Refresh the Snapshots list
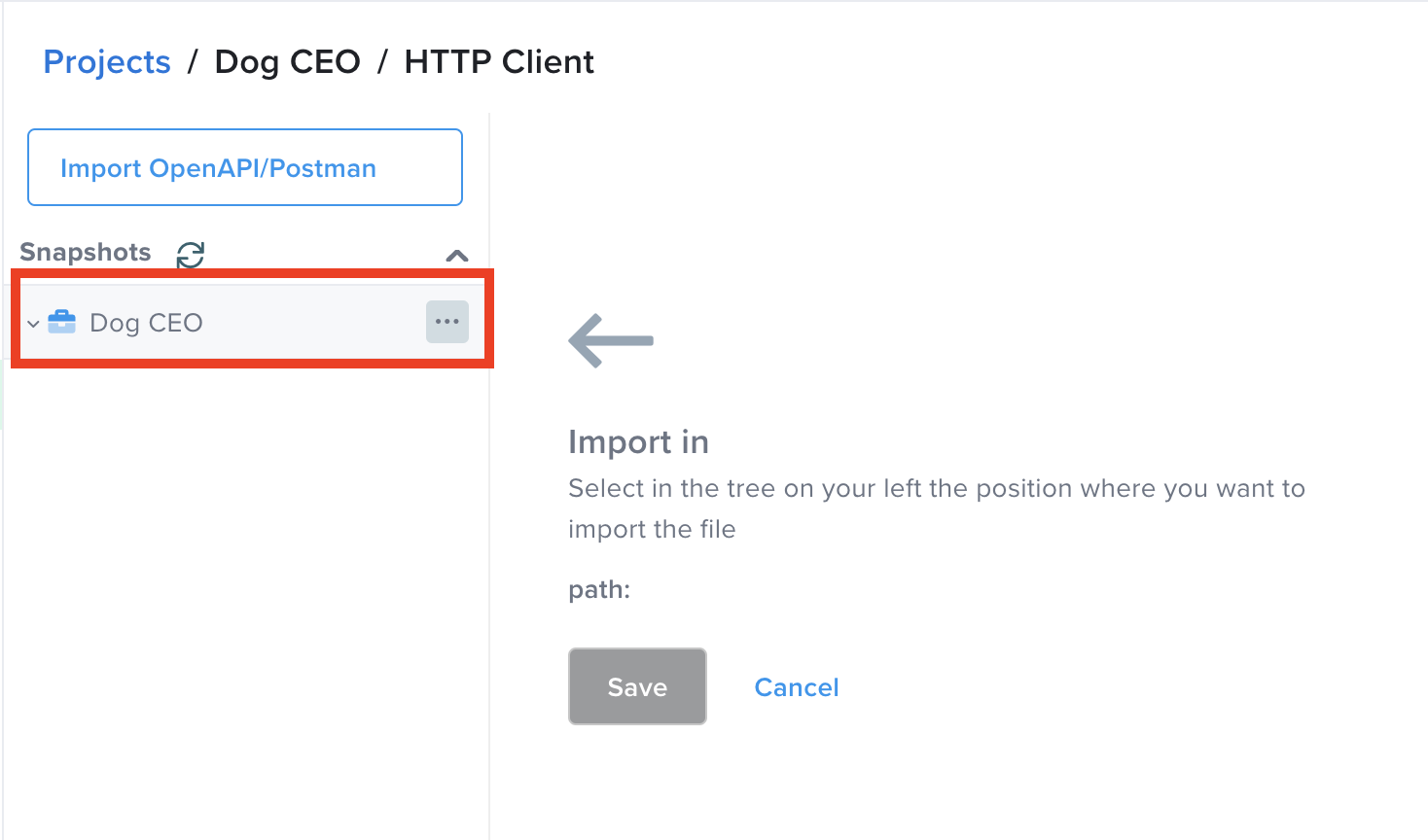This screenshot has width=1428, height=840. pos(191,255)
